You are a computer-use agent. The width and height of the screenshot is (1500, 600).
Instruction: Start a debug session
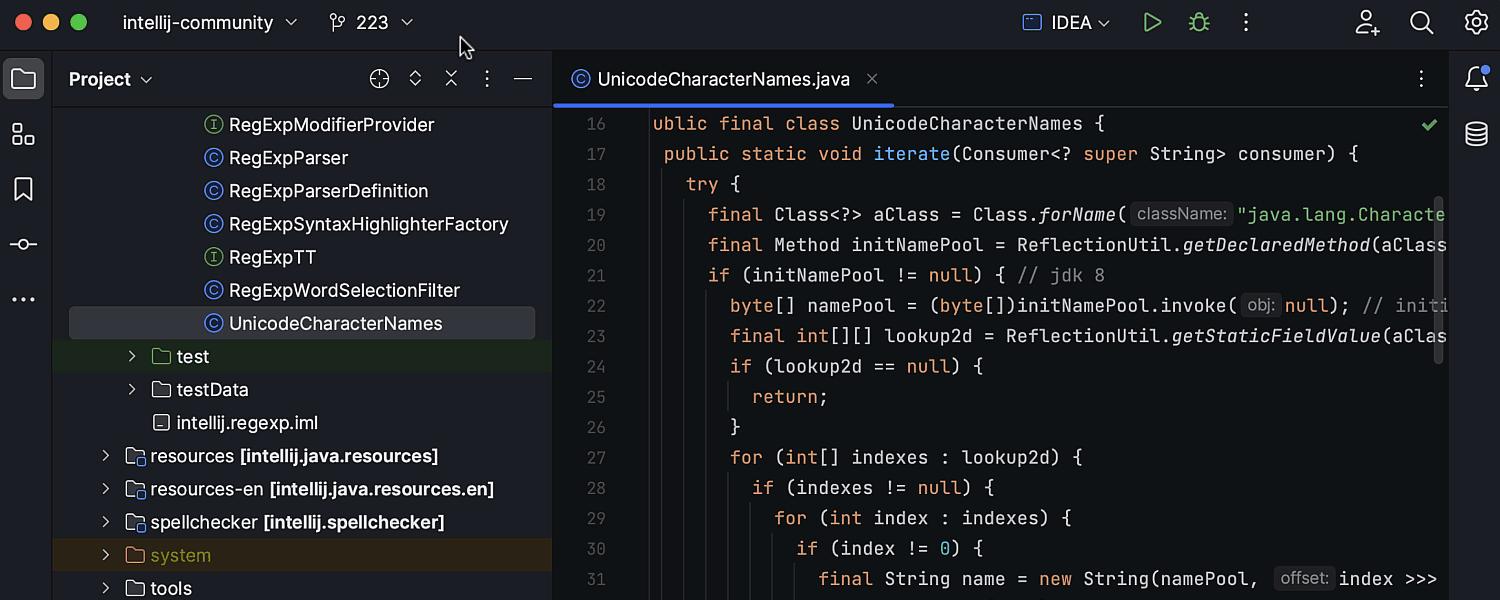[x=1198, y=22]
